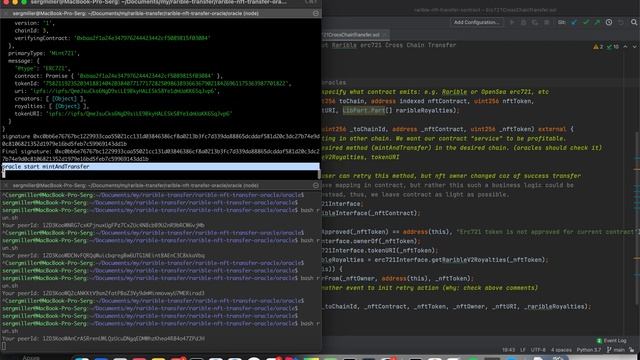Click the Git update project blue arrow
Screen dimensions: 640x360
click(x=574, y=22)
